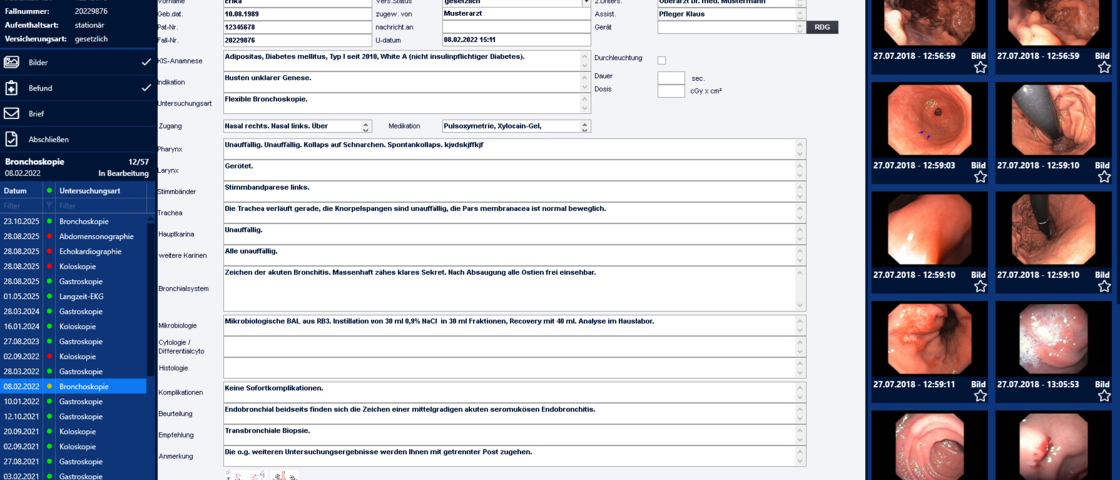This screenshot has height=480, width=1120.
Task: Open the Brief envelope icon
Action: (12, 114)
